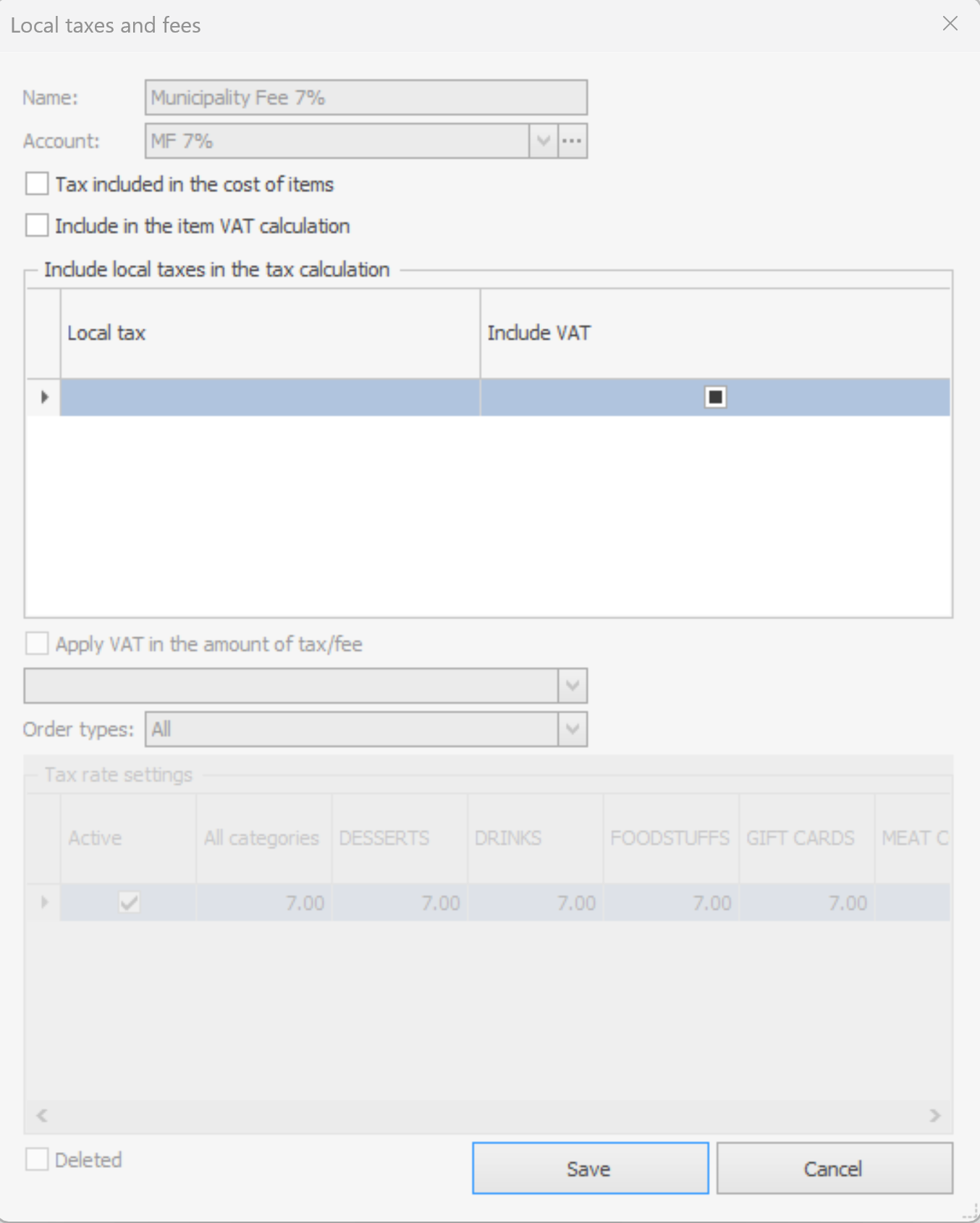980x1223 pixels.
Task: Toggle Apply VAT in the amount of tax/fee
Action: tap(37, 643)
